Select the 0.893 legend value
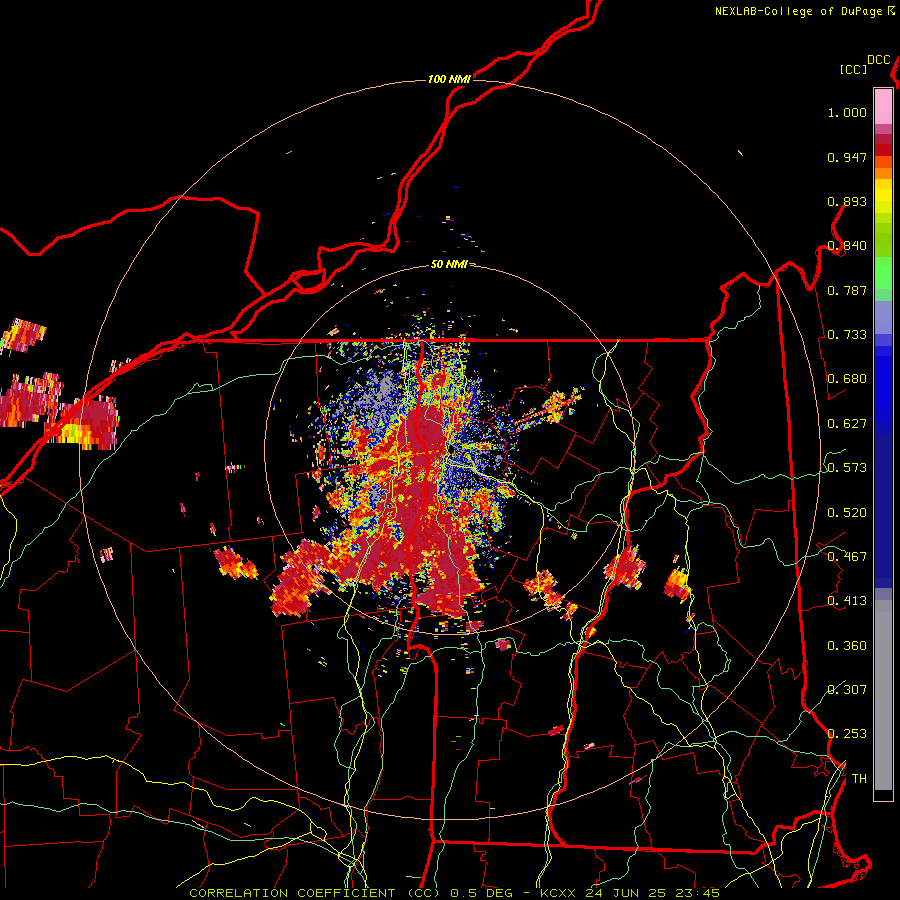This screenshot has height=900, width=900. pyautogui.click(x=847, y=201)
